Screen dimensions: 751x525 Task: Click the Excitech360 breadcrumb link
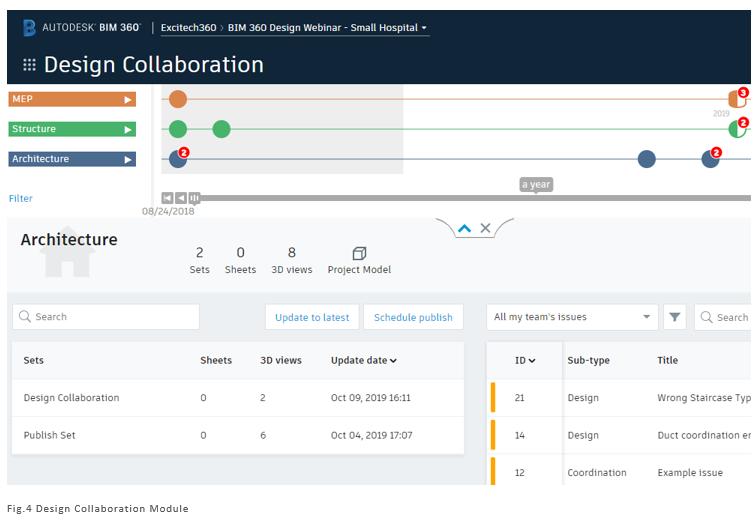[188, 28]
